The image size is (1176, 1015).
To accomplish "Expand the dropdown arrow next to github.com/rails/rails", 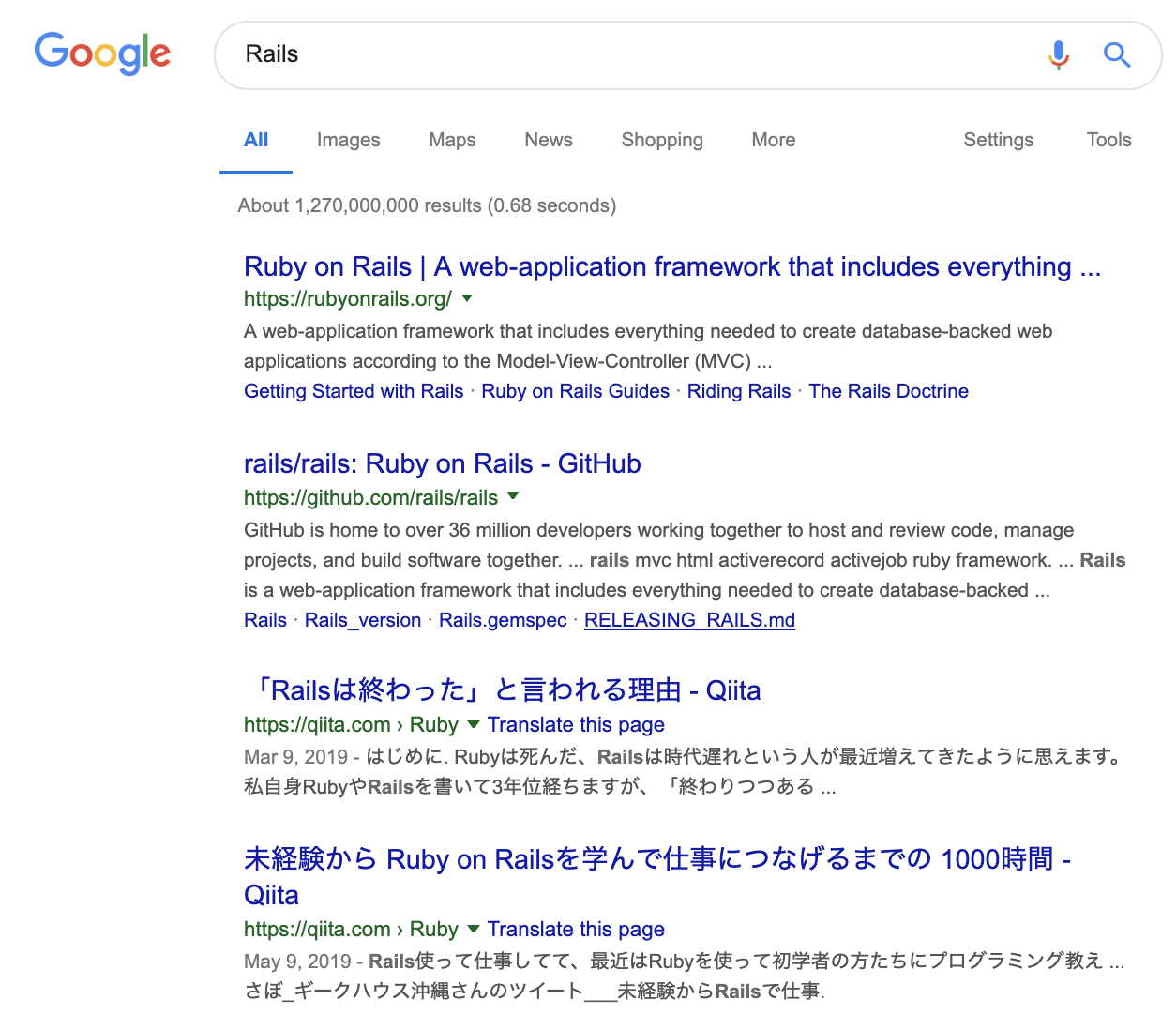I will [513, 496].
